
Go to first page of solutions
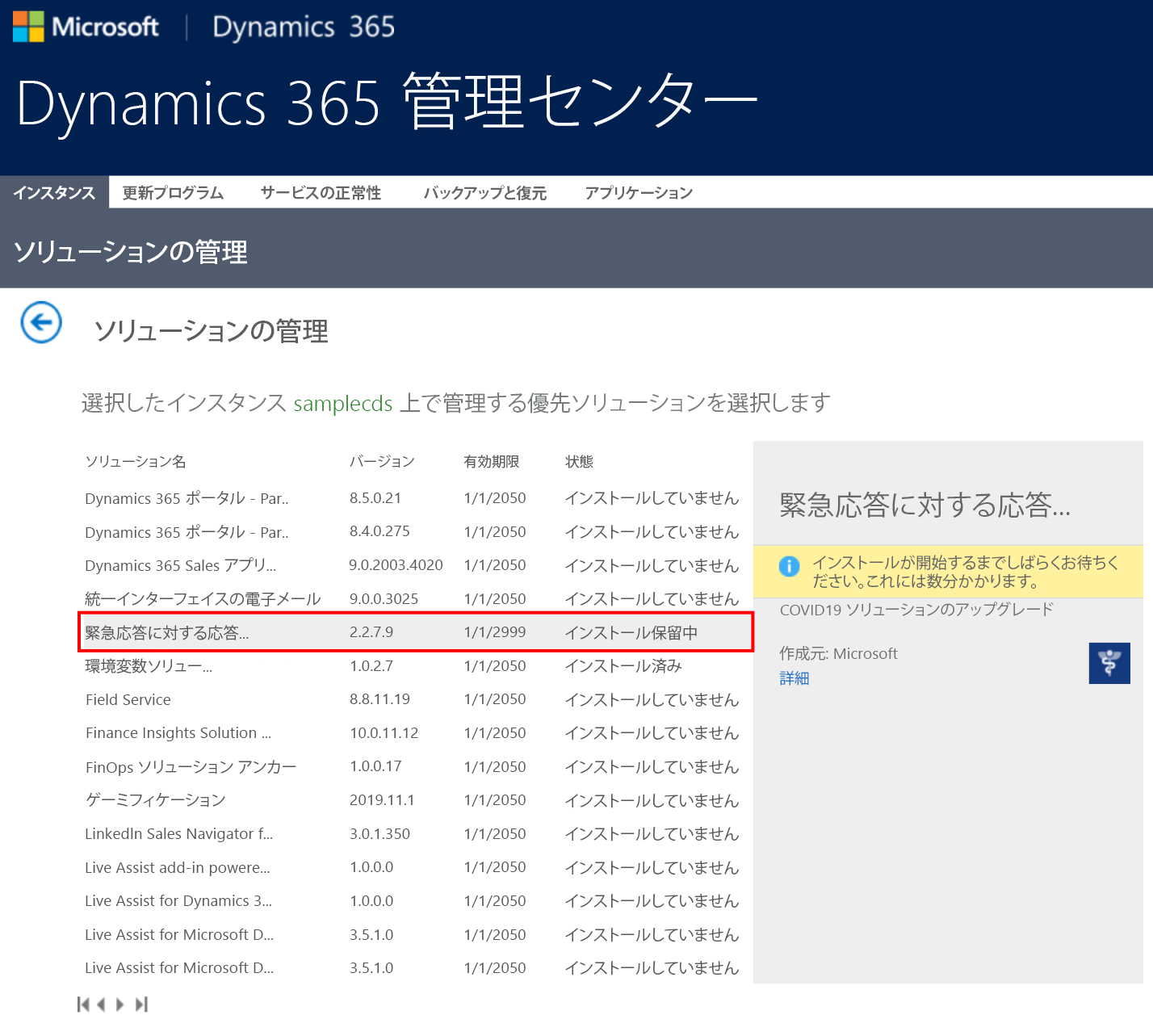(82, 1005)
